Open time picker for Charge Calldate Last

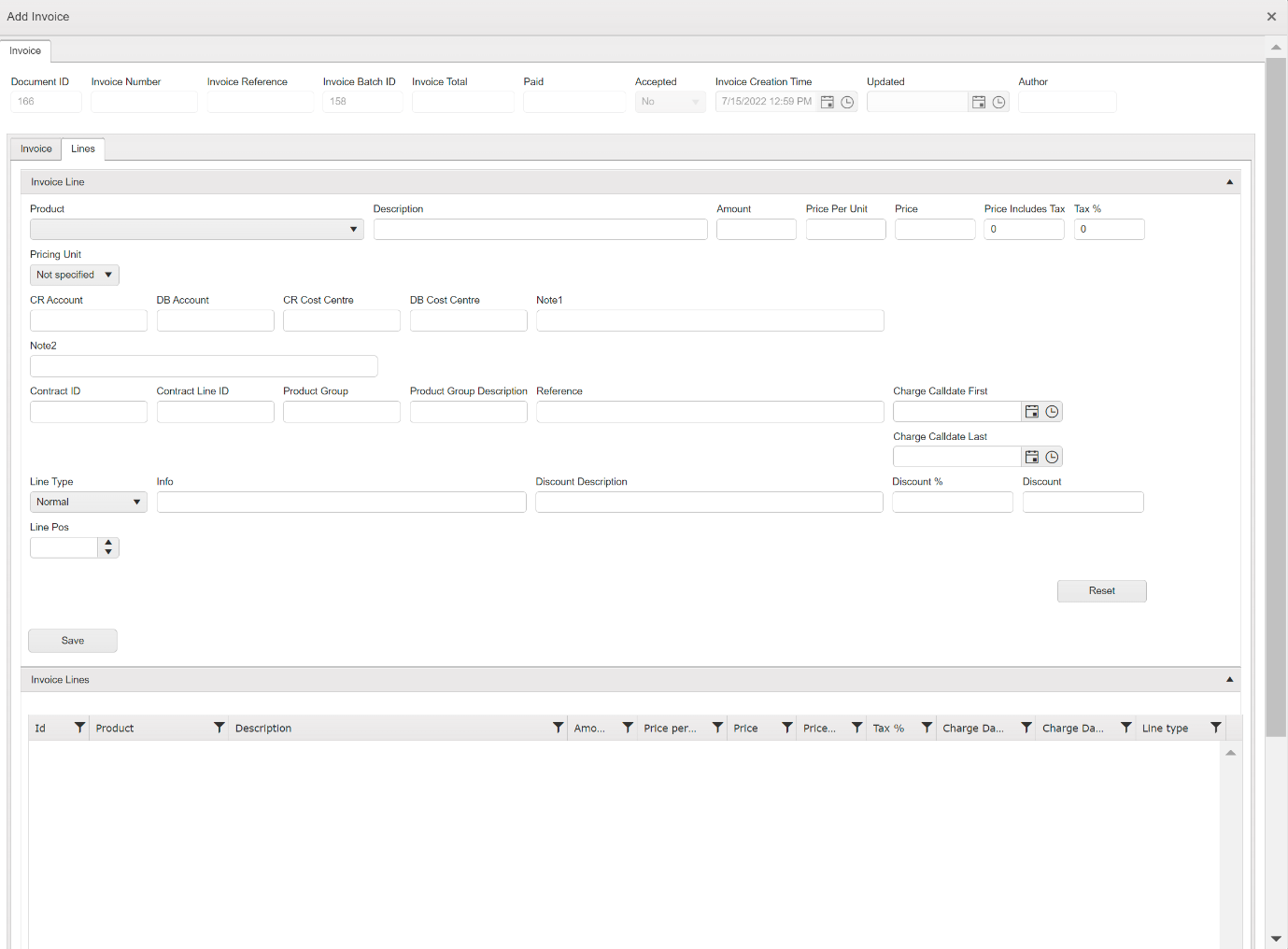click(1052, 458)
